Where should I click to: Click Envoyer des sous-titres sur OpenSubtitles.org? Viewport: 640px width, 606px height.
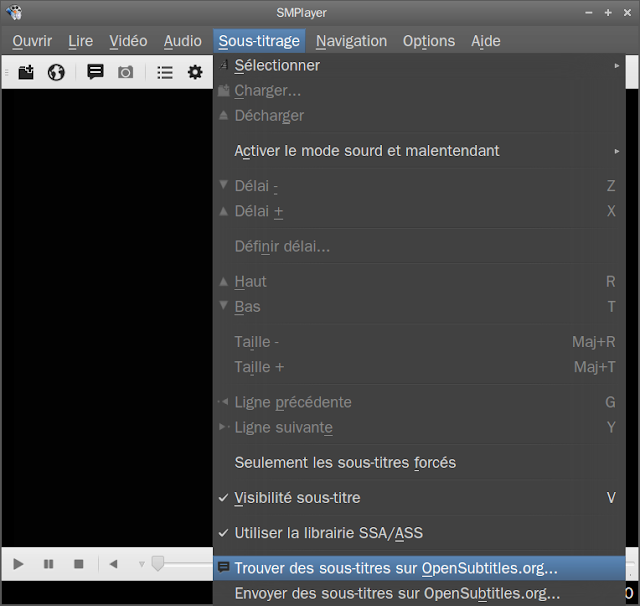pos(419,593)
